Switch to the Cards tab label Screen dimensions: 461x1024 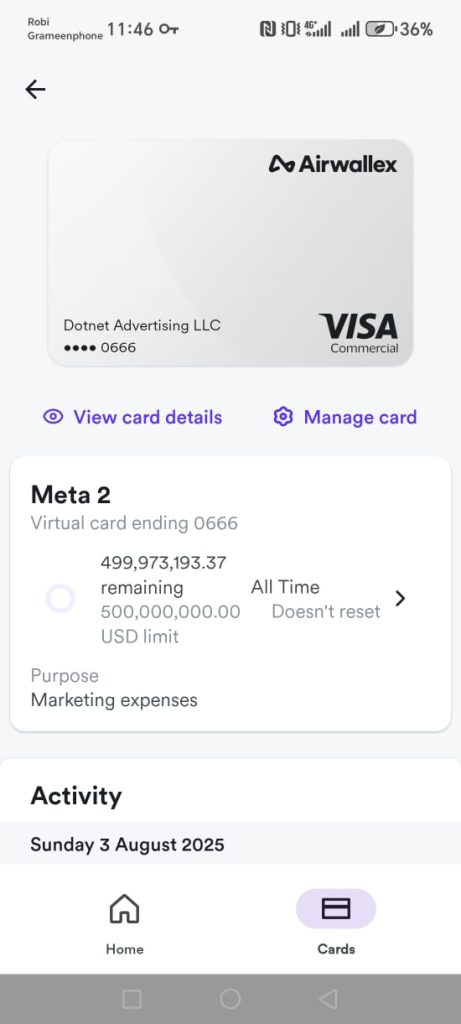[336, 949]
